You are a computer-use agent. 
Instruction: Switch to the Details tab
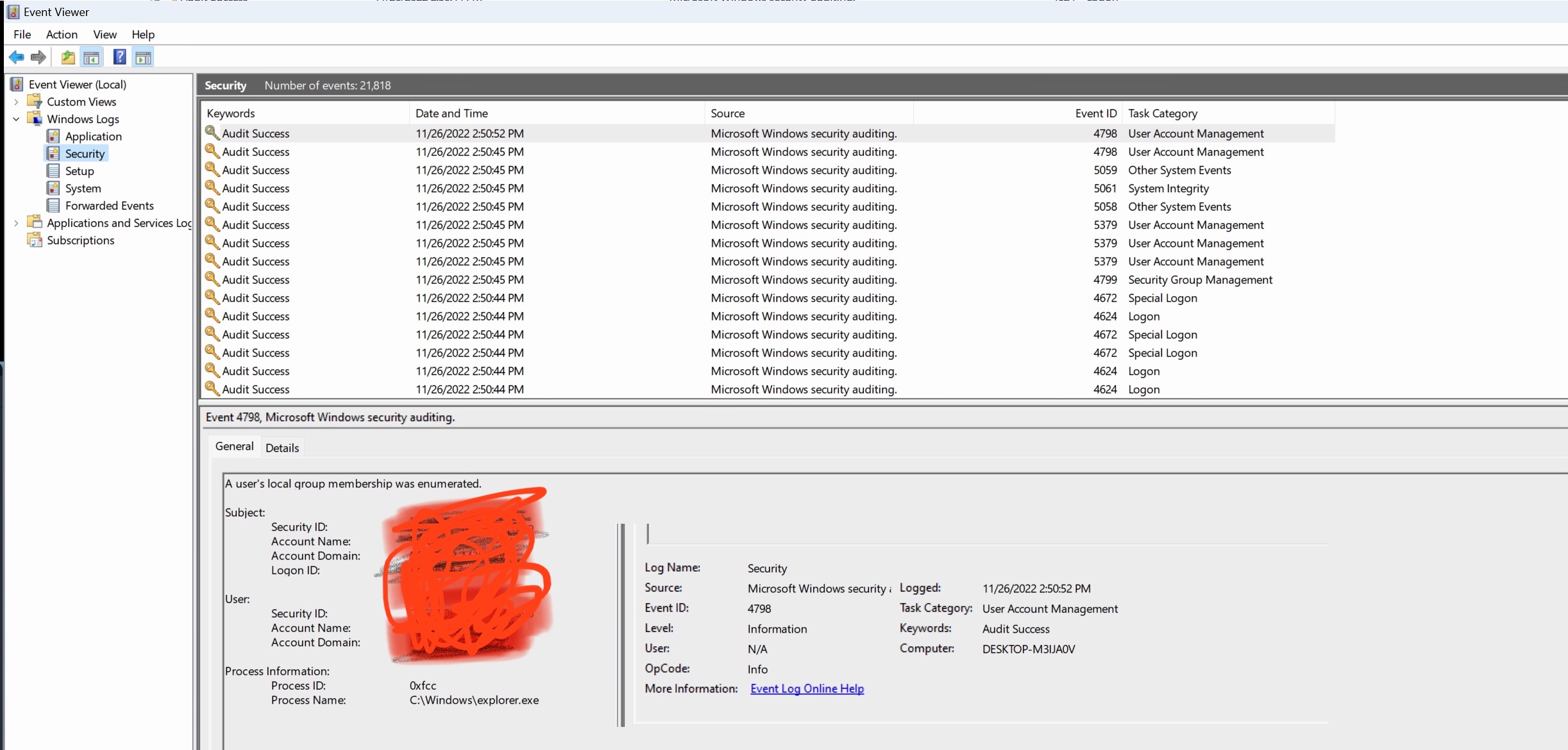point(282,448)
